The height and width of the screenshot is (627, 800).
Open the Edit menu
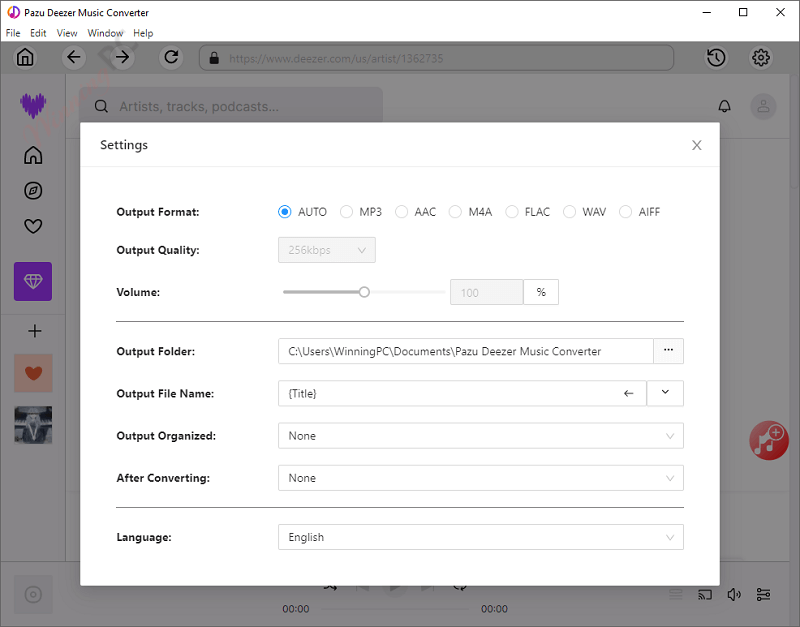(38, 33)
